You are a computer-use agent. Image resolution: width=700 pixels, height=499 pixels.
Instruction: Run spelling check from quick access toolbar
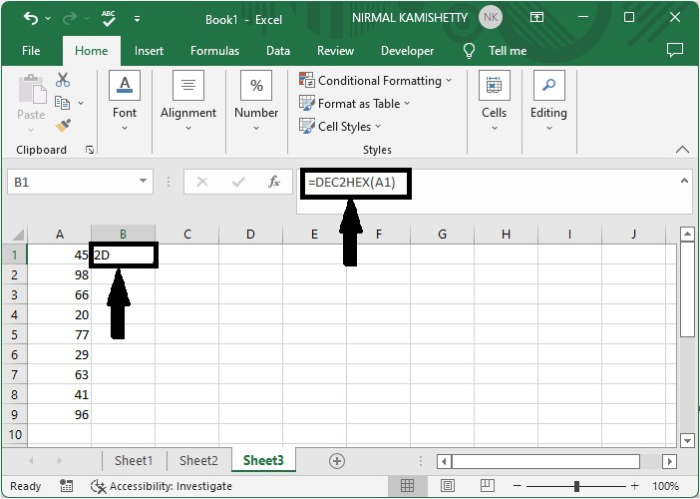108,18
